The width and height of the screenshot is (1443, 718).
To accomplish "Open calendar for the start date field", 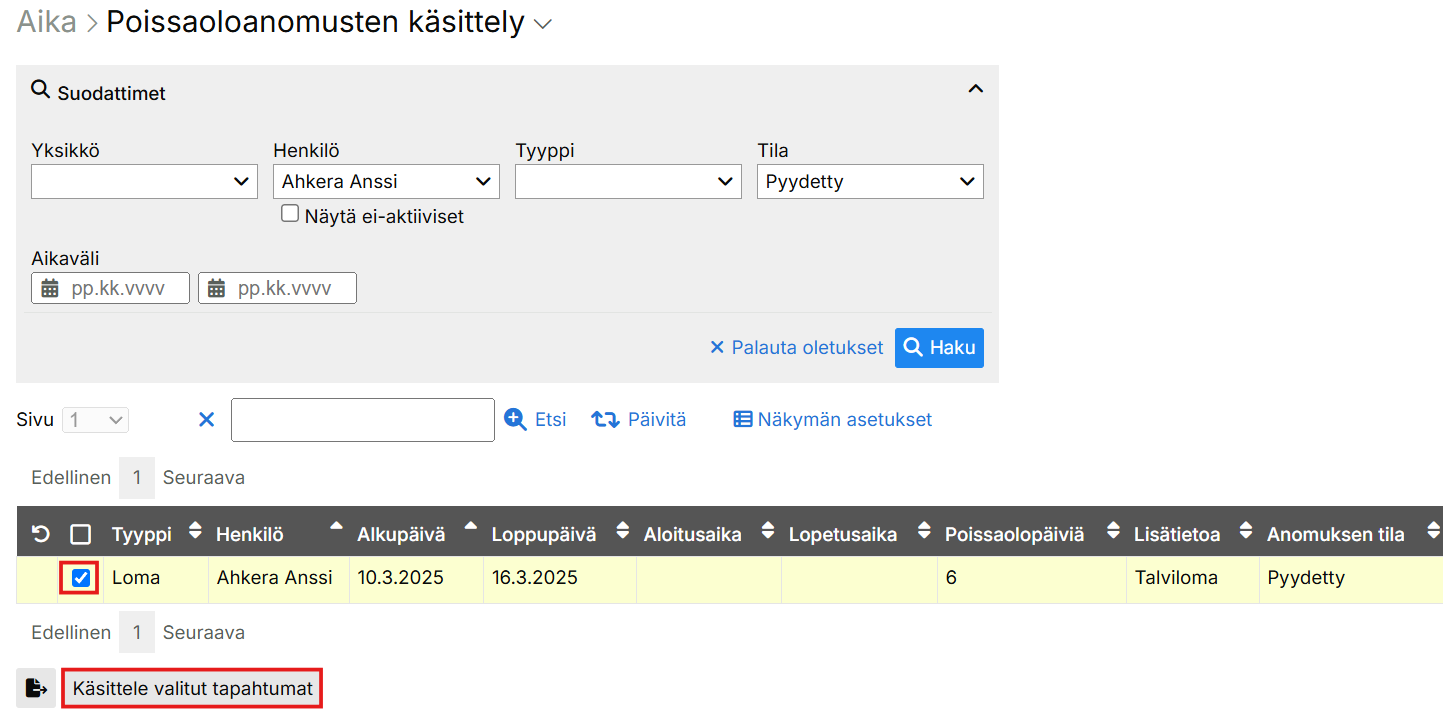I will click(x=50, y=289).
